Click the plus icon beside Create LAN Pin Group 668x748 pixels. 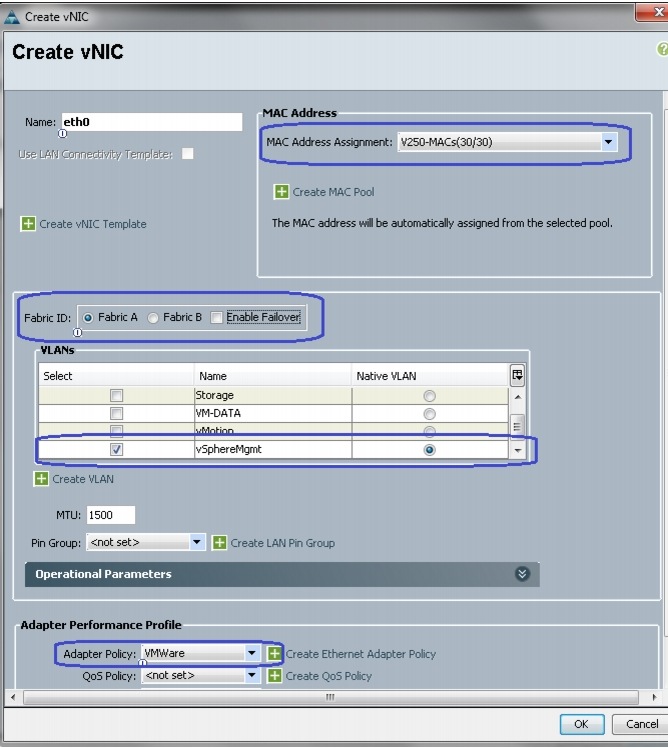[x=219, y=542]
